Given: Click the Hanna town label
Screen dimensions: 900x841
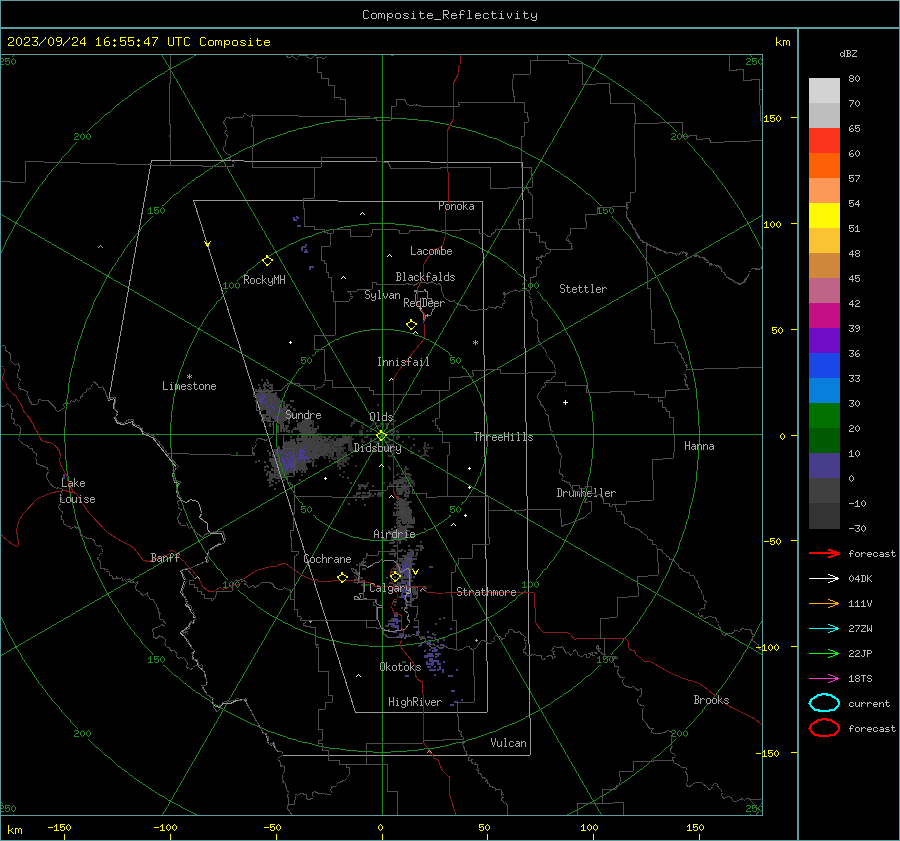Looking at the screenshot, I should coord(699,446).
